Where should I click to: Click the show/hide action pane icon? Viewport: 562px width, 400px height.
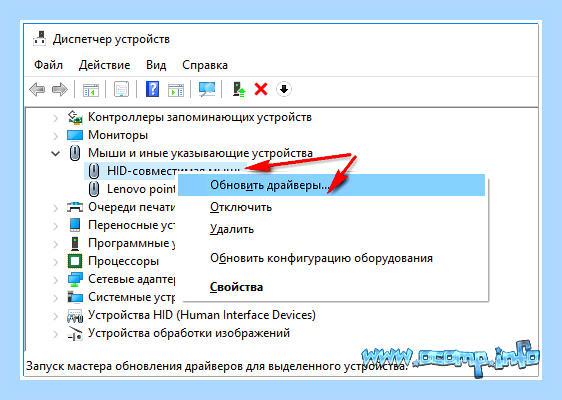click(x=176, y=90)
